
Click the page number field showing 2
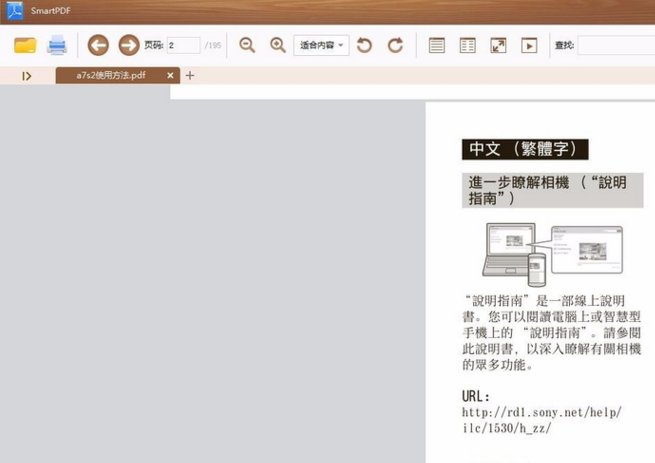coord(183,45)
